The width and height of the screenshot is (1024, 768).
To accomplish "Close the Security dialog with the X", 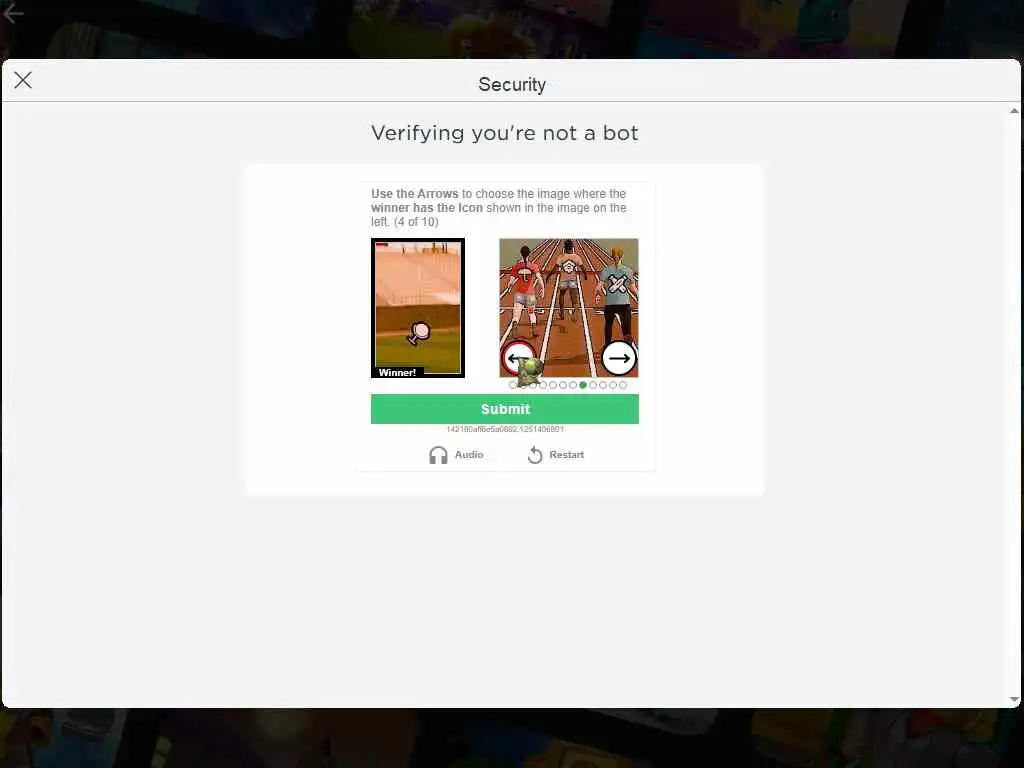I will (x=23, y=80).
